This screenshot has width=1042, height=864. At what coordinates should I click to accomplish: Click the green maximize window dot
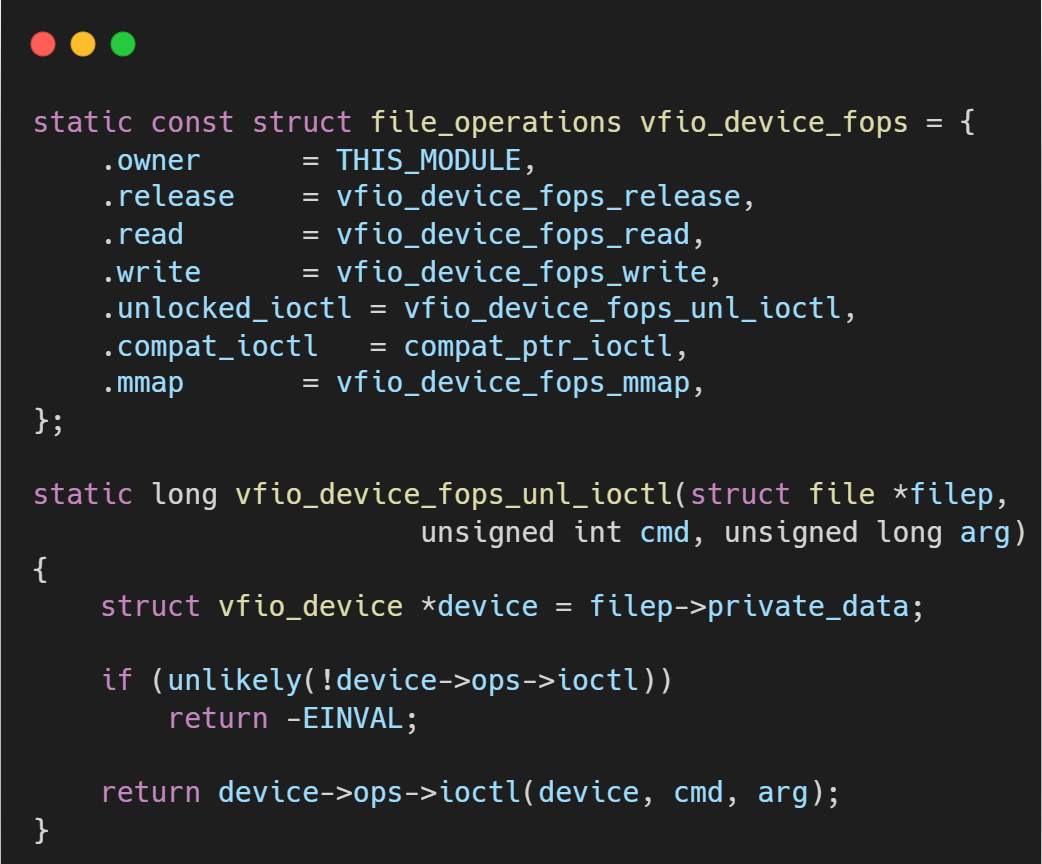coord(123,44)
